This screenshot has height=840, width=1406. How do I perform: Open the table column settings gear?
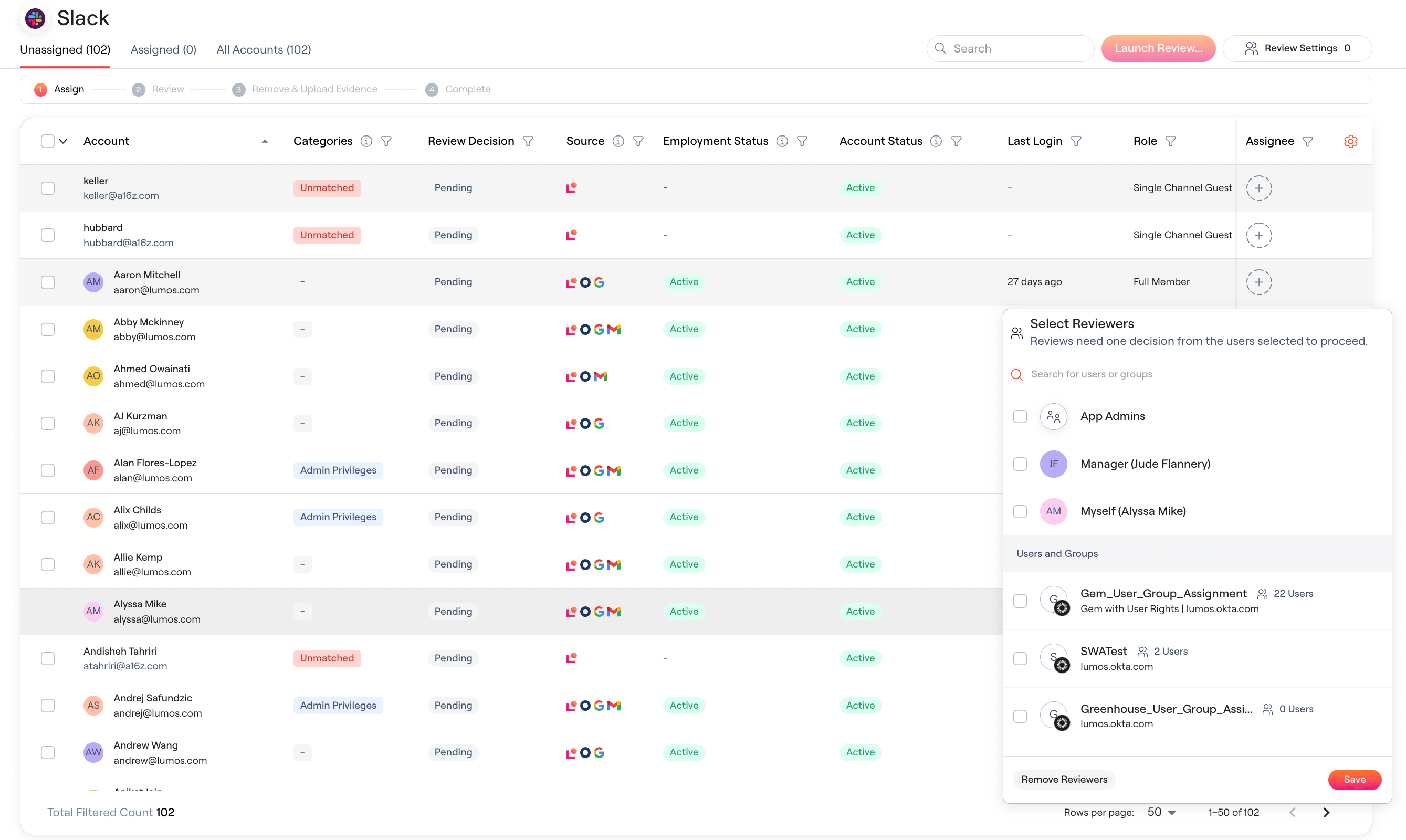coord(1350,142)
